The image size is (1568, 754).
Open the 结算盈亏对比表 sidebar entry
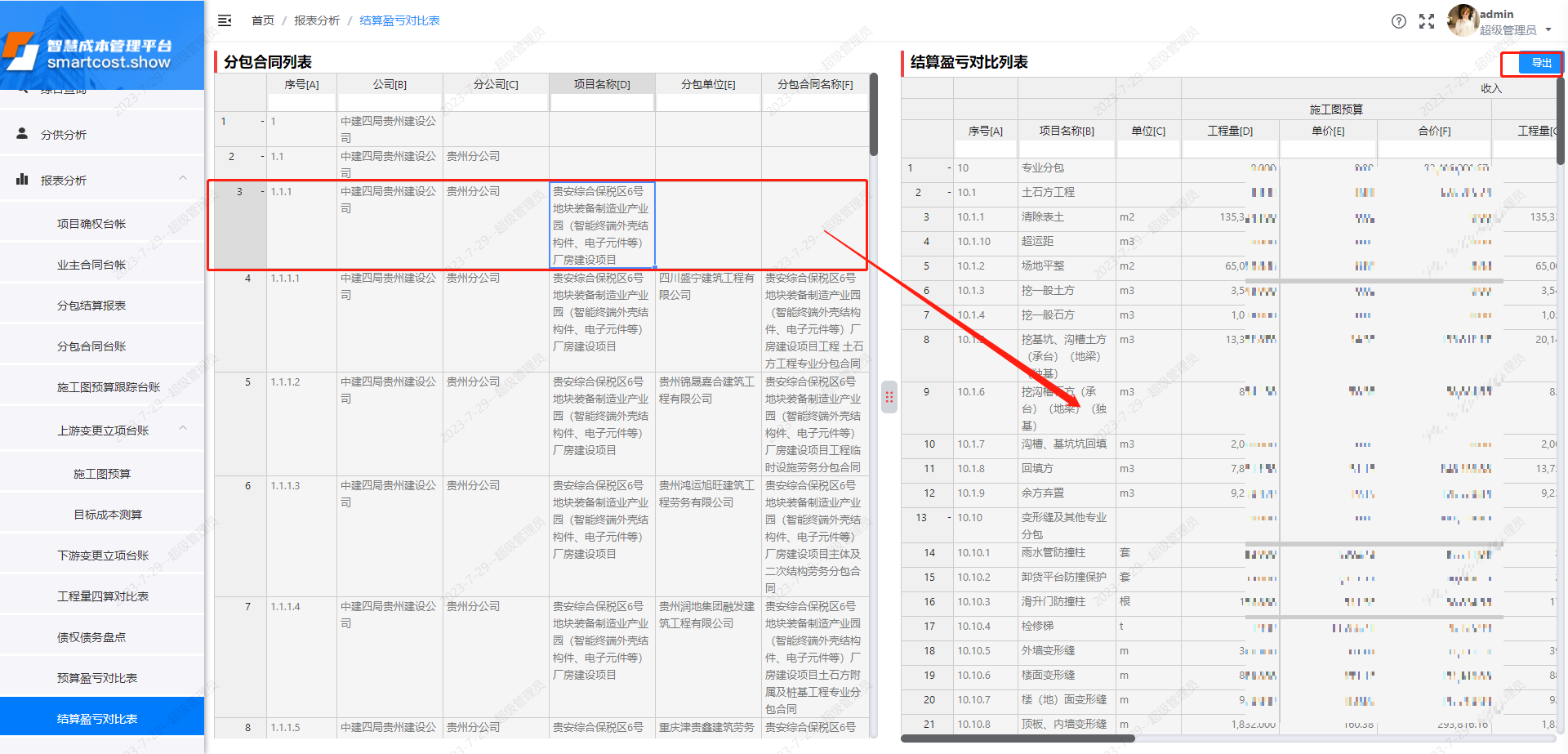(102, 717)
